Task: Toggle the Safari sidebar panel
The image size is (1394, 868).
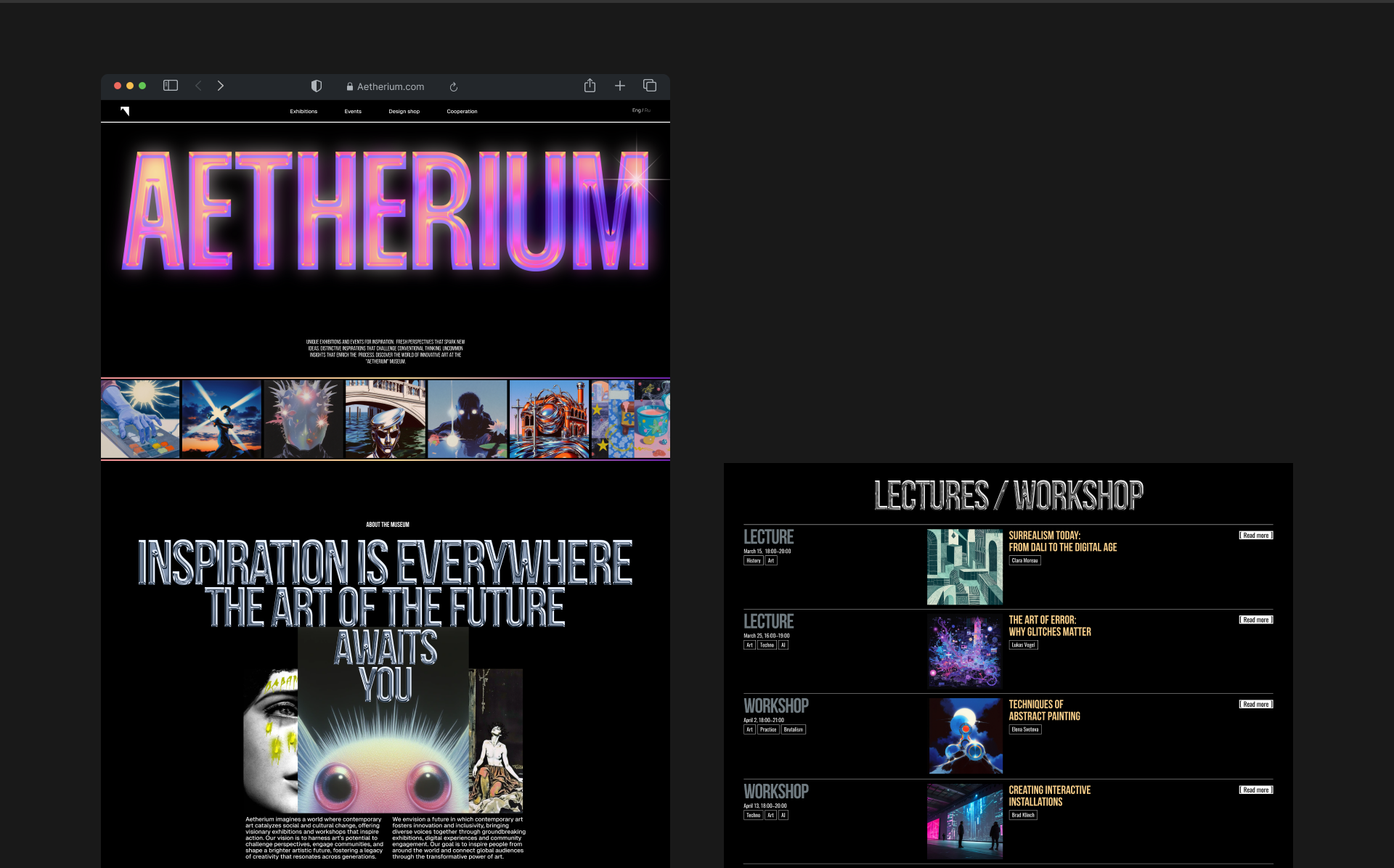Action: coord(171,86)
